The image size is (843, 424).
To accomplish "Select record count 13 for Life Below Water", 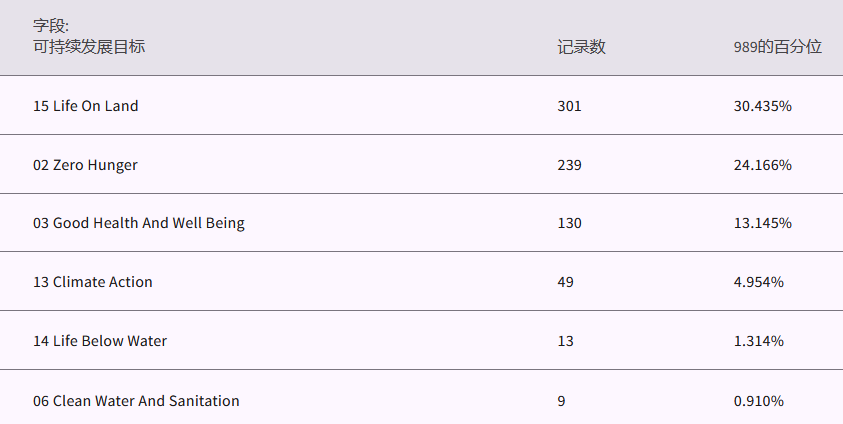I will [565, 341].
